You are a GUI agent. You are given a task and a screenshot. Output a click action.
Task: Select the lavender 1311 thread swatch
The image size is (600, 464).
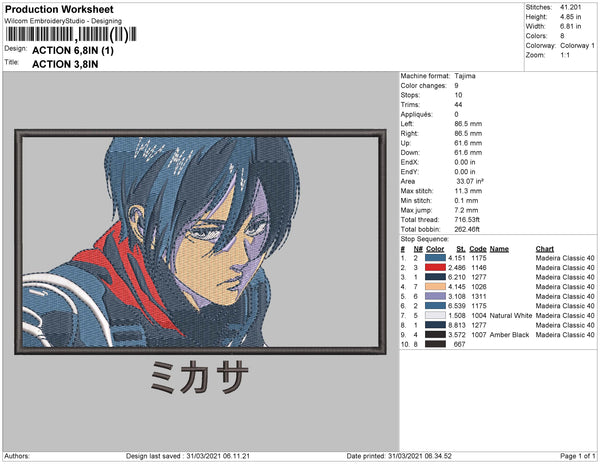(435, 296)
